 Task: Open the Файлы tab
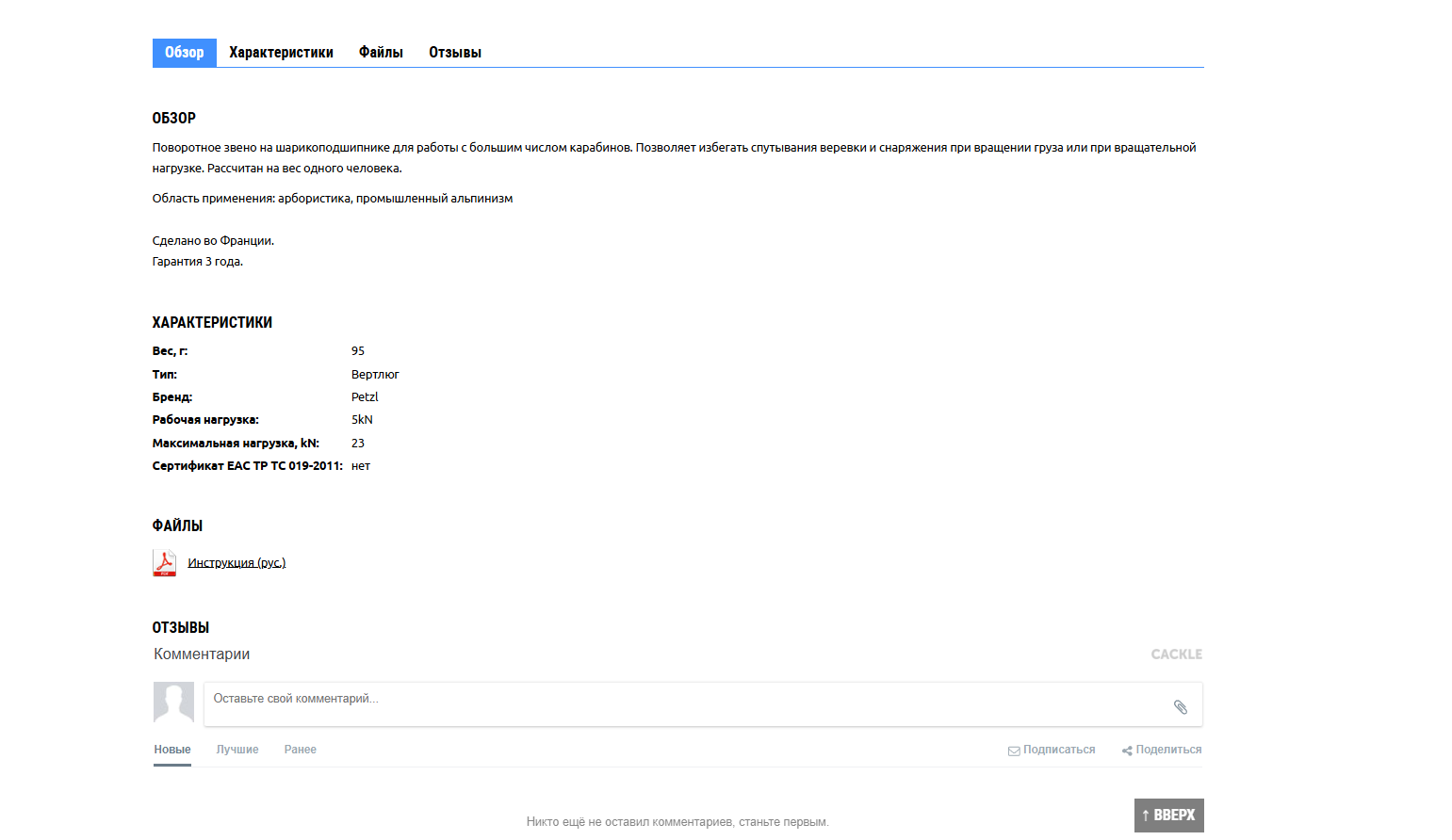381,53
